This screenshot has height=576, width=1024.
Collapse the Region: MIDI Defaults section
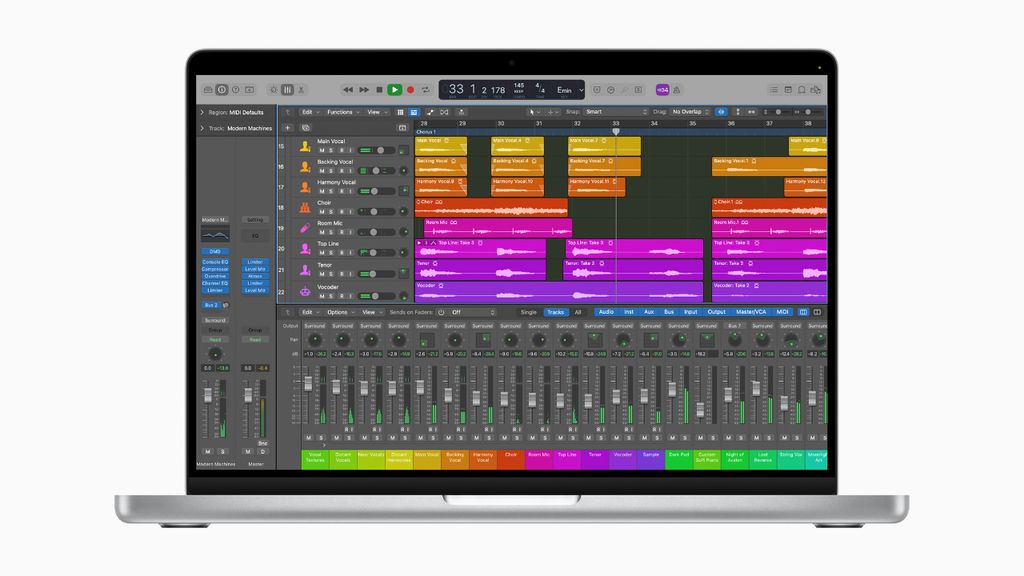[202, 113]
